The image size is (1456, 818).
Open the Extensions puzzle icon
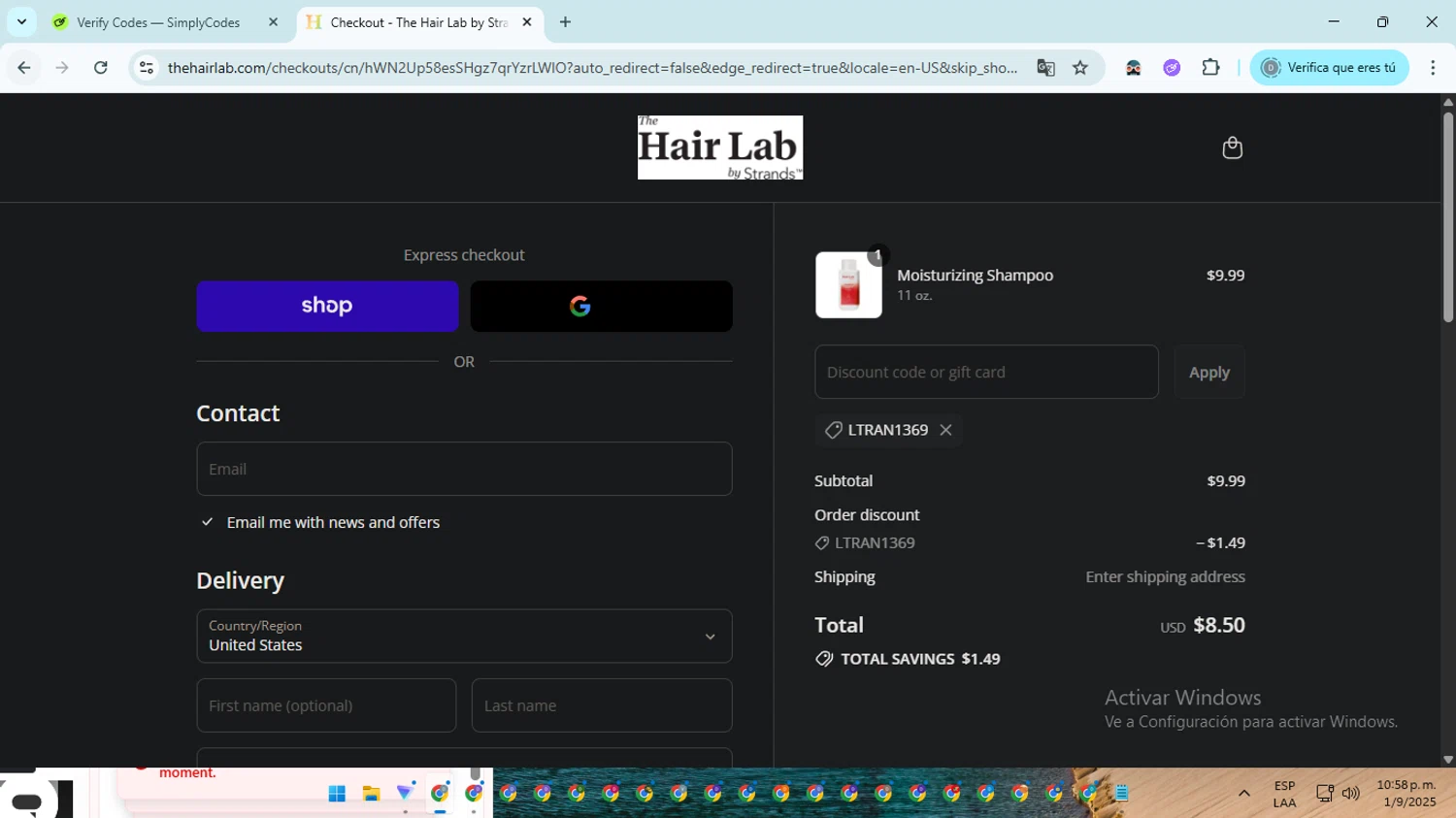pyautogui.click(x=1210, y=68)
